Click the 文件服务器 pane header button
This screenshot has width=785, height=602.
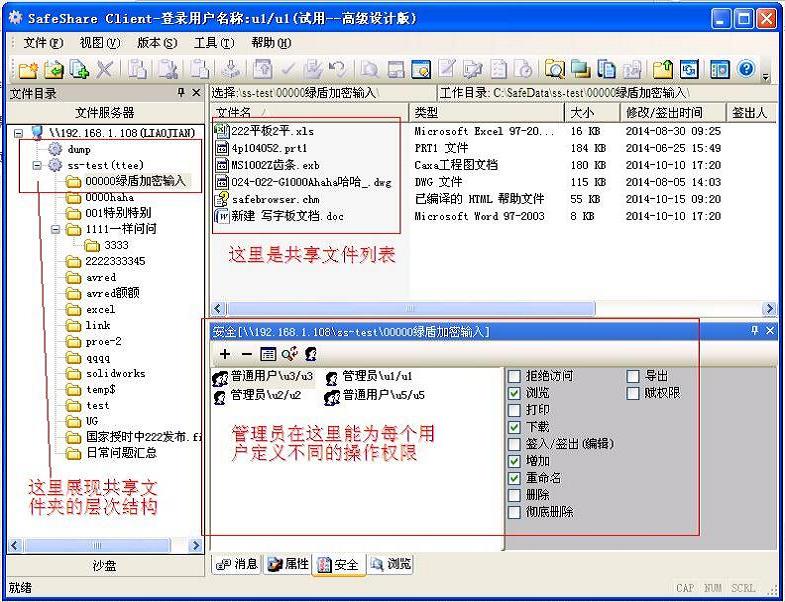(x=105, y=113)
